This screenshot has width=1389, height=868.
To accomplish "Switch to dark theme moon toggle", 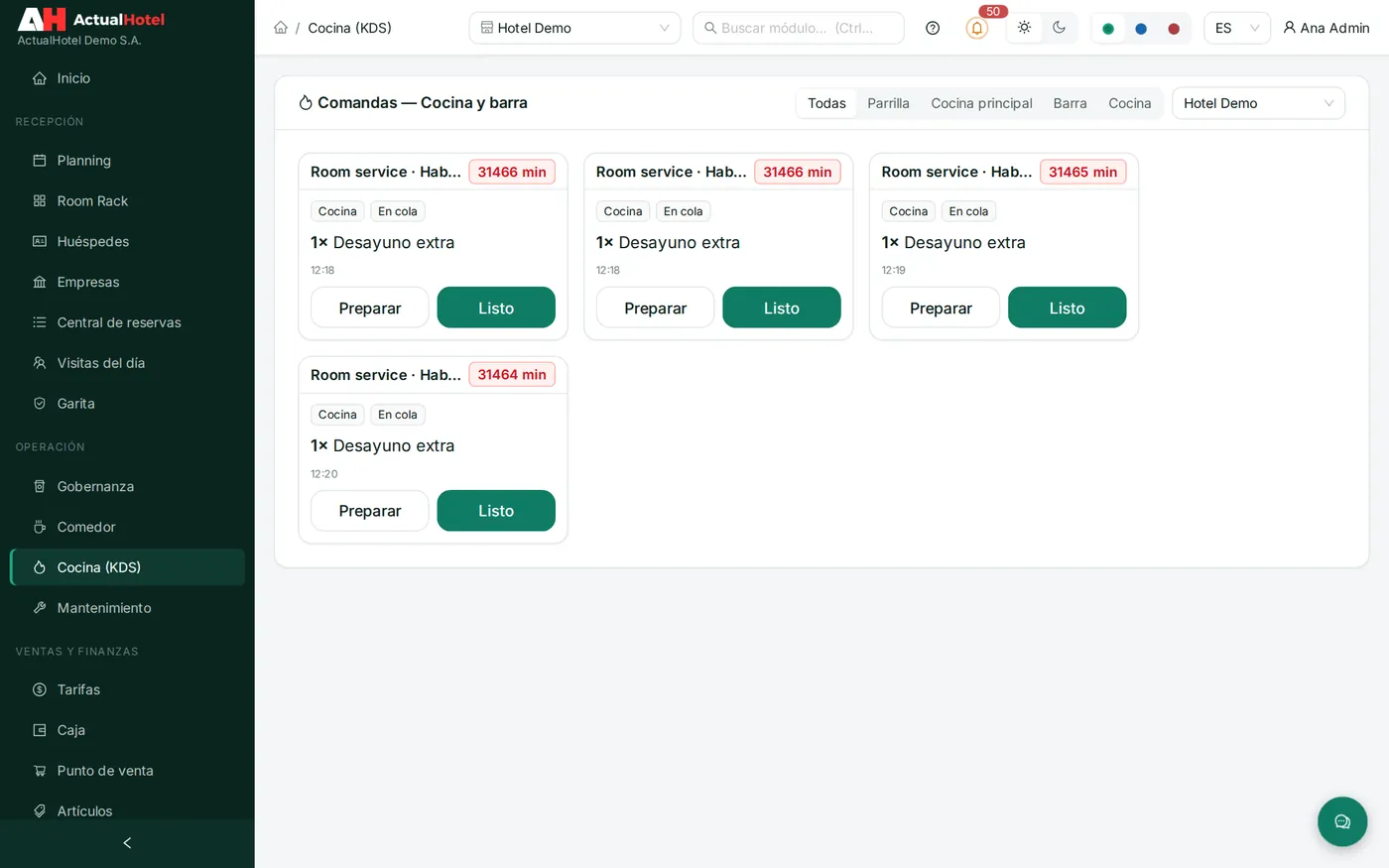I will (1060, 28).
